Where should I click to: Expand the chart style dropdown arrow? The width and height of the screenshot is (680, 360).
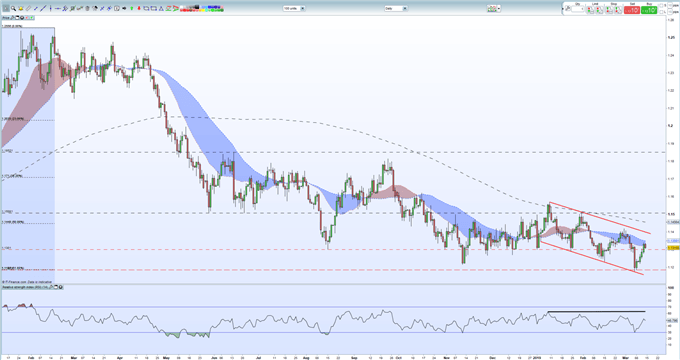(499, 8)
